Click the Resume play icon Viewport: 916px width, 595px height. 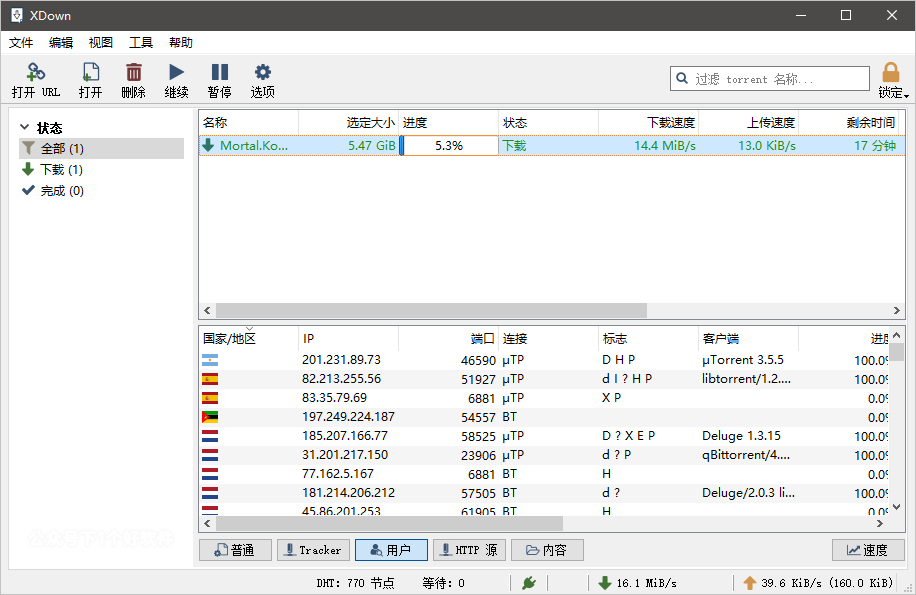(176, 72)
